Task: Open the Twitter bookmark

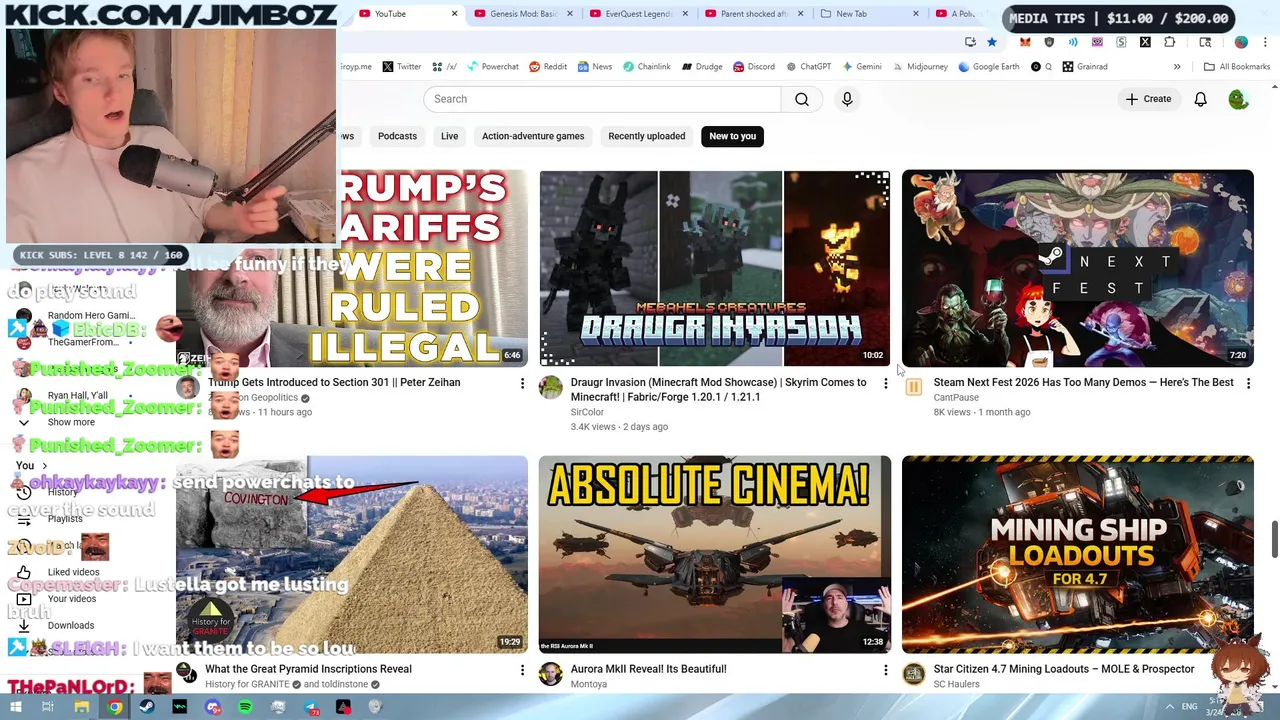Action: [x=401, y=67]
